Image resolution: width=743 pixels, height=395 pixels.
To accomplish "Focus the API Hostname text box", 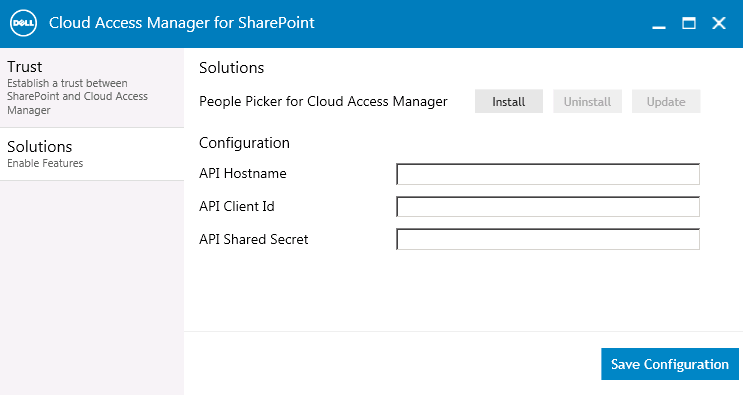I will pyautogui.click(x=548, y=174).
